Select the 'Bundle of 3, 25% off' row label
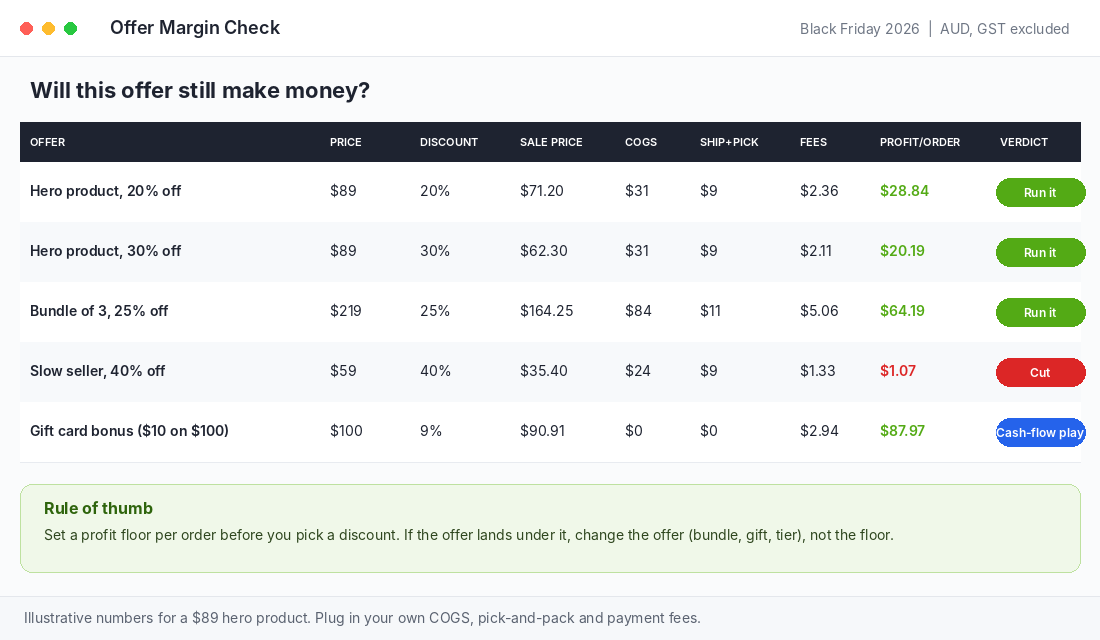Image resolution: width=1100 pixels, height=640 pixels. click(x=99, y=311)
